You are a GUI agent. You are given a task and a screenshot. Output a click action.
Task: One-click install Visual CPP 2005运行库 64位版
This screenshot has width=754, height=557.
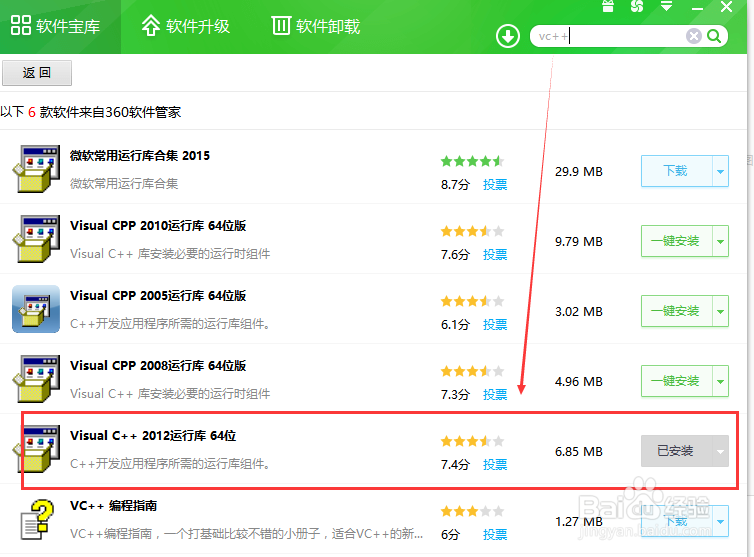pos(676,311)
